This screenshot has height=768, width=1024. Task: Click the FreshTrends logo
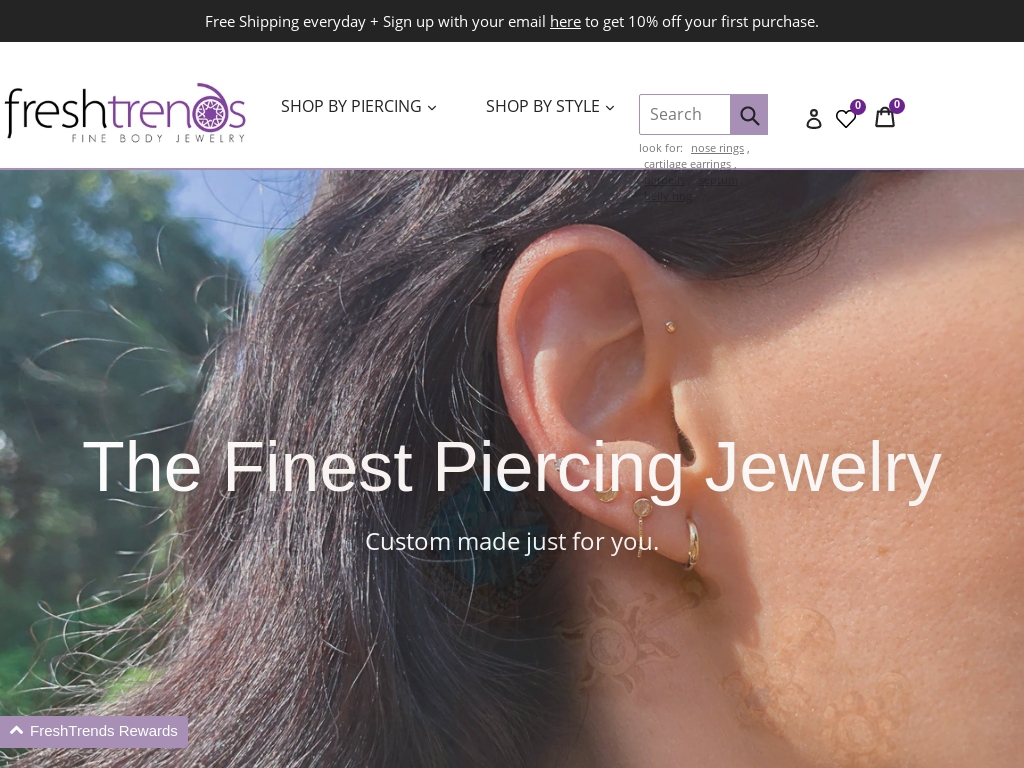(125, 112)
